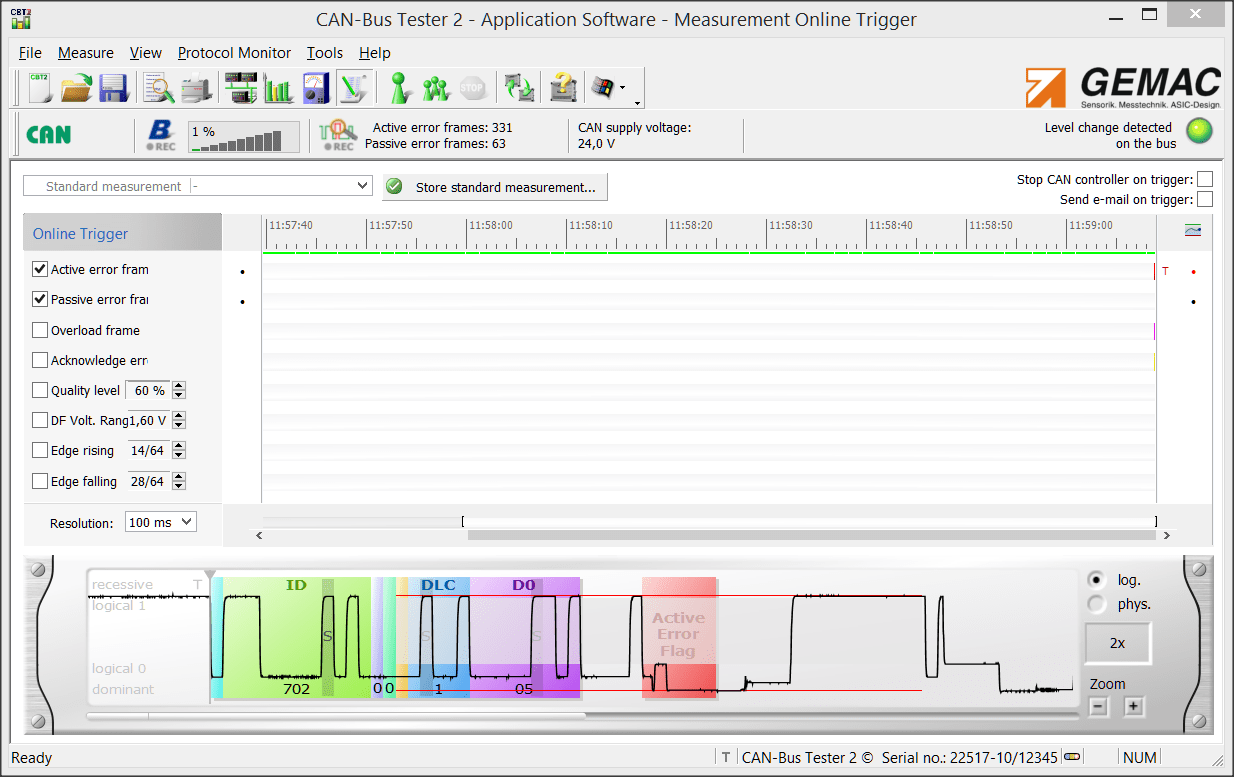Viewport: 1234px width, 777px height.
Task: Enable the Overload frame checkbox
Action: coord(40,331)
